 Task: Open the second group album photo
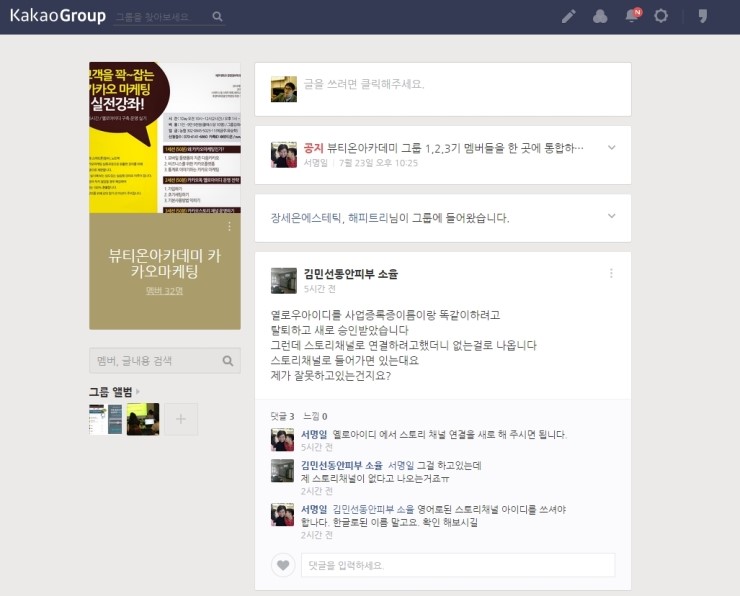[143, 419]
